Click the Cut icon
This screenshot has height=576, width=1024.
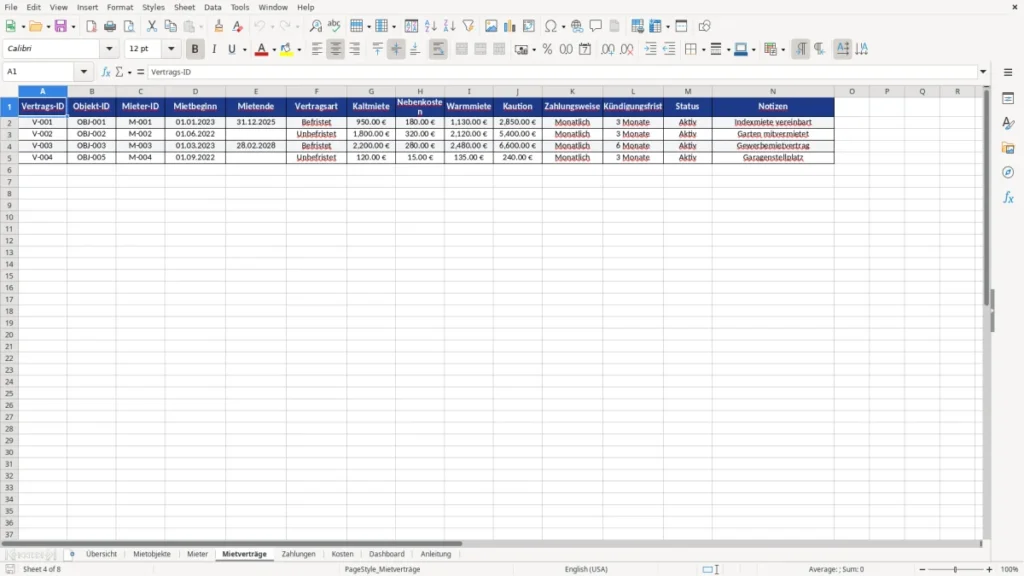point(152,26)
